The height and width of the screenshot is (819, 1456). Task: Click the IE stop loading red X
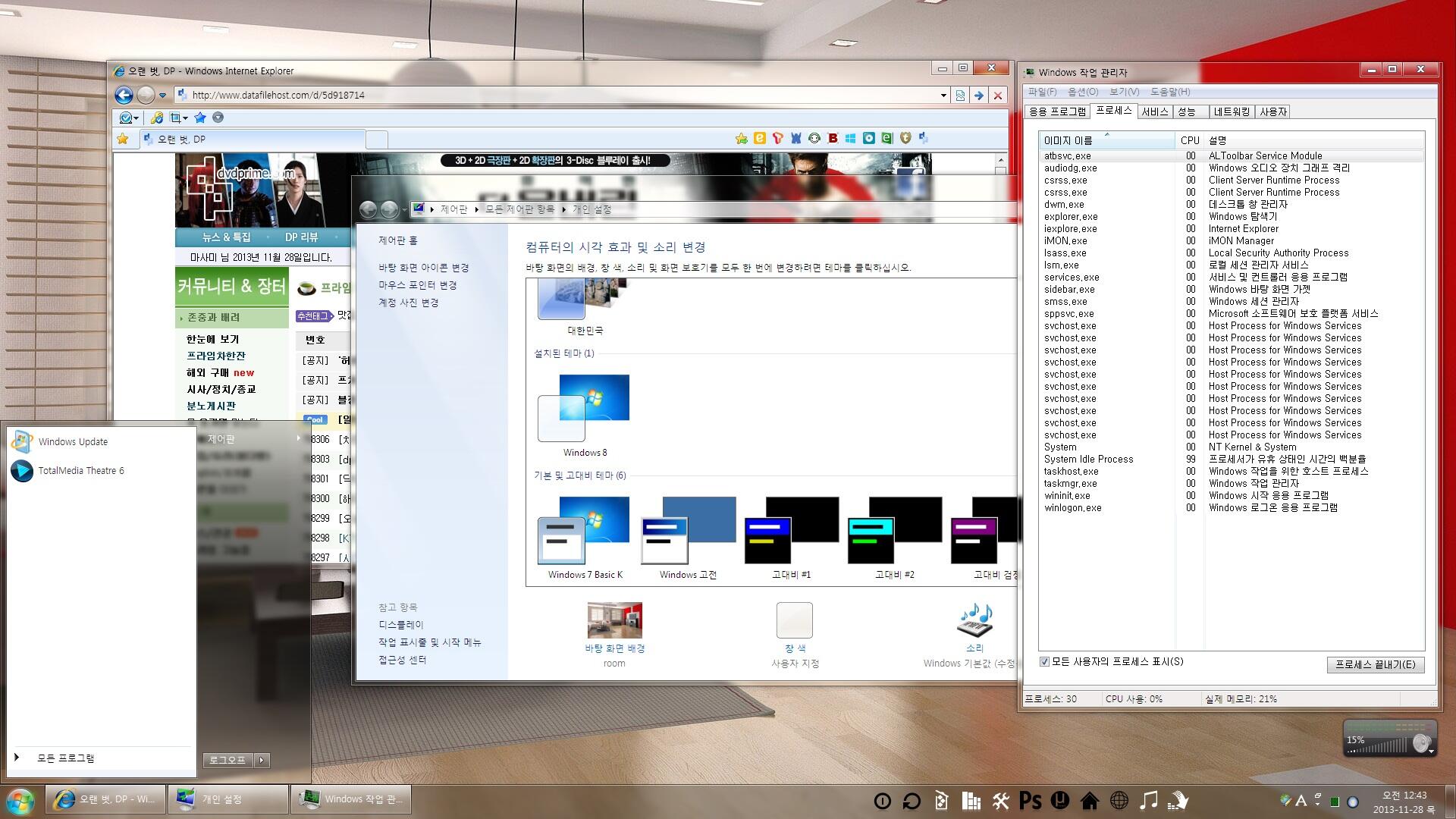998,96
